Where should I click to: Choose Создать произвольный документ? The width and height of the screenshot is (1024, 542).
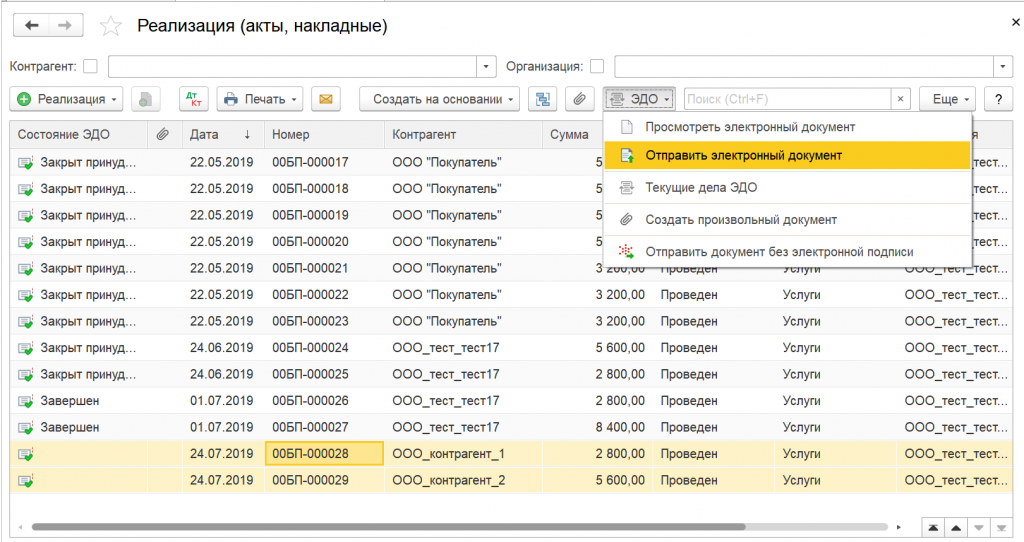coord(788,219)
